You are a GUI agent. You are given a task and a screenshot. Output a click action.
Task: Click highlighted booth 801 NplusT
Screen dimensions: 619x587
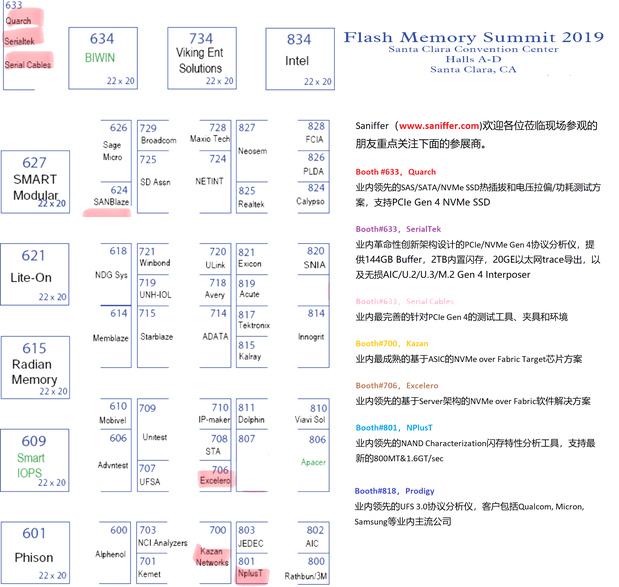tap(252, 568)
